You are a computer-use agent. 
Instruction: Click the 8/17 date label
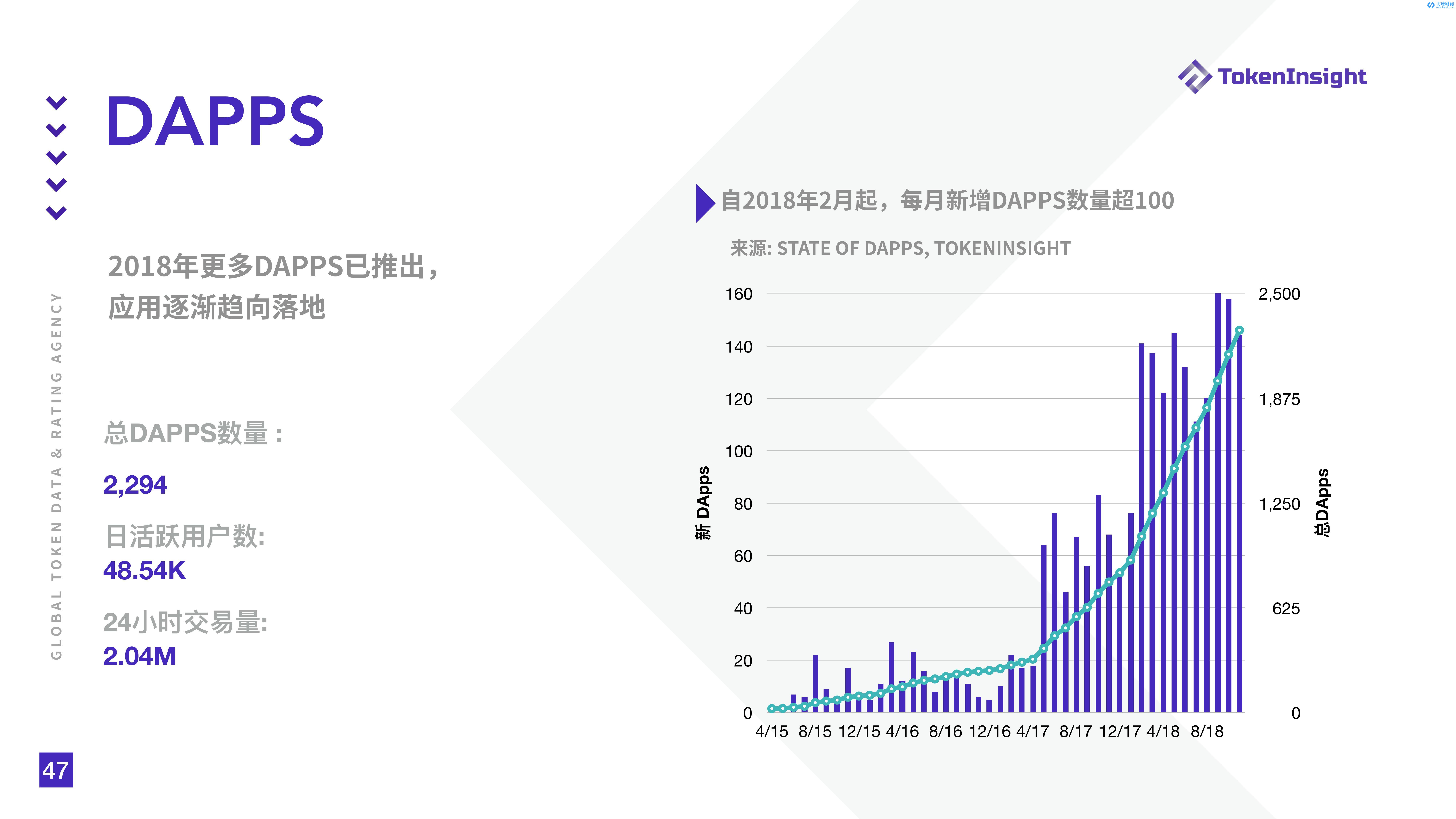point(1076,731)
